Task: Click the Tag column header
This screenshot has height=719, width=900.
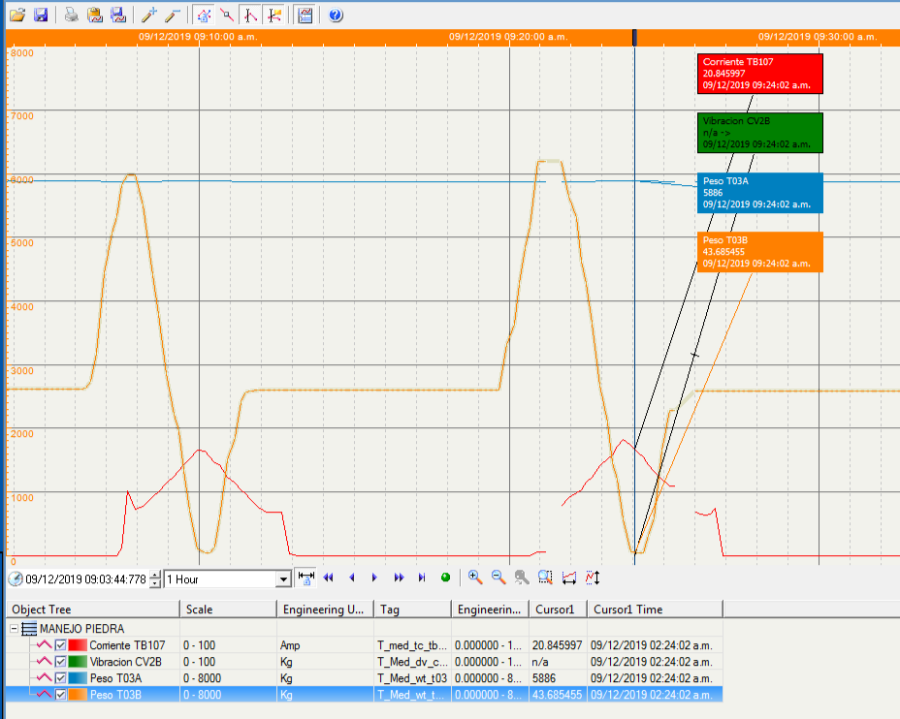Action: point(412,609)
